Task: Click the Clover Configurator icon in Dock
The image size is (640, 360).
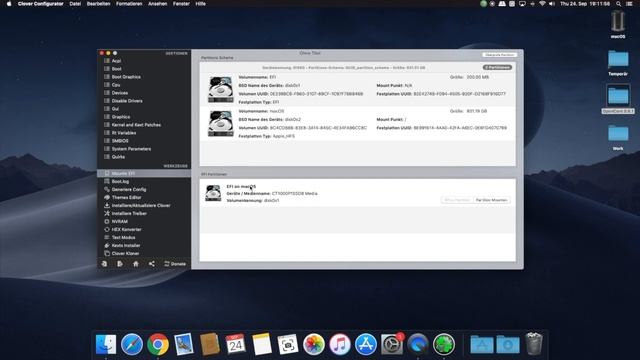Action: (444, 344)
